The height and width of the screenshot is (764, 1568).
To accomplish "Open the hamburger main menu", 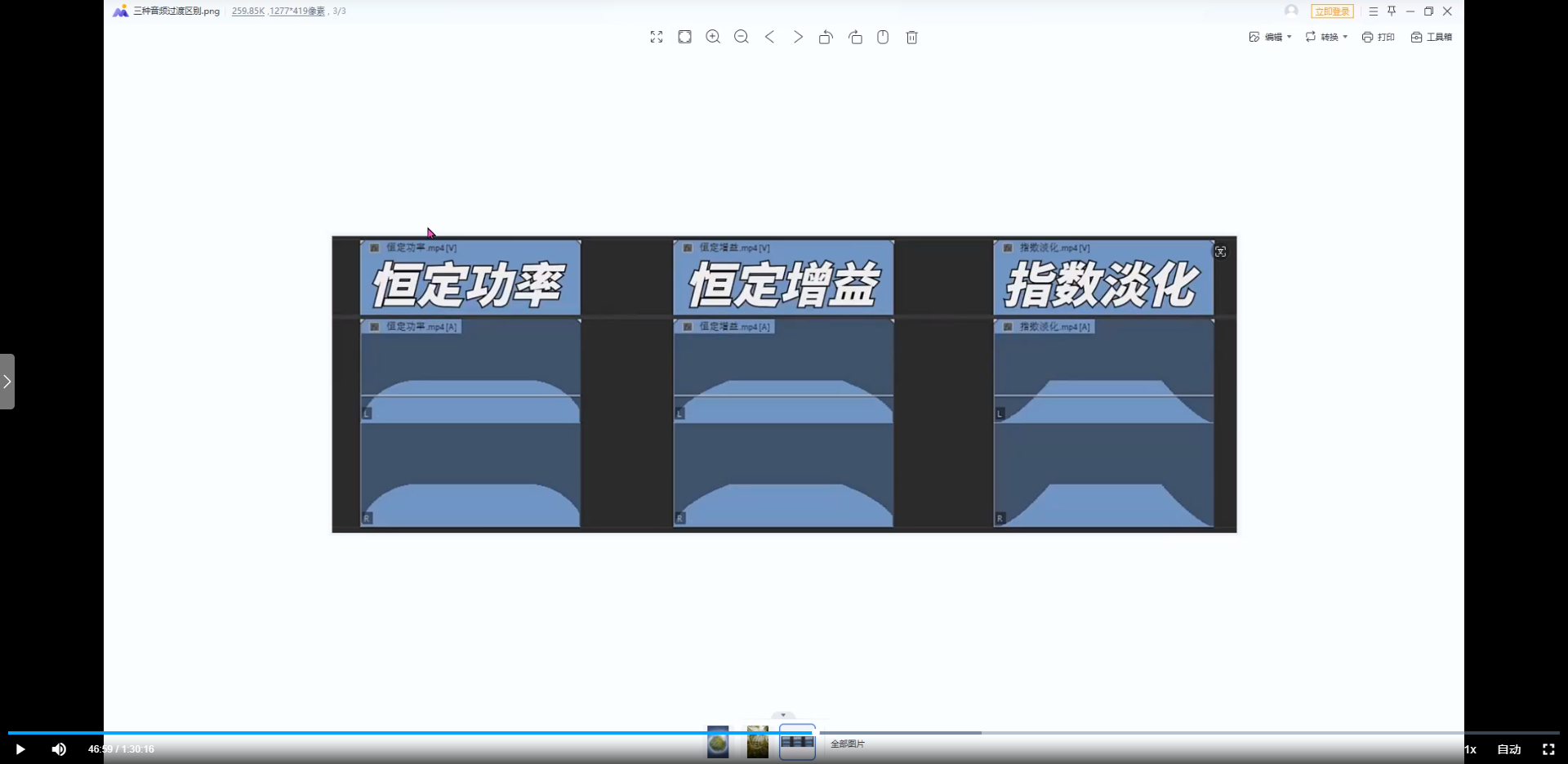I will coord(1373,11).
